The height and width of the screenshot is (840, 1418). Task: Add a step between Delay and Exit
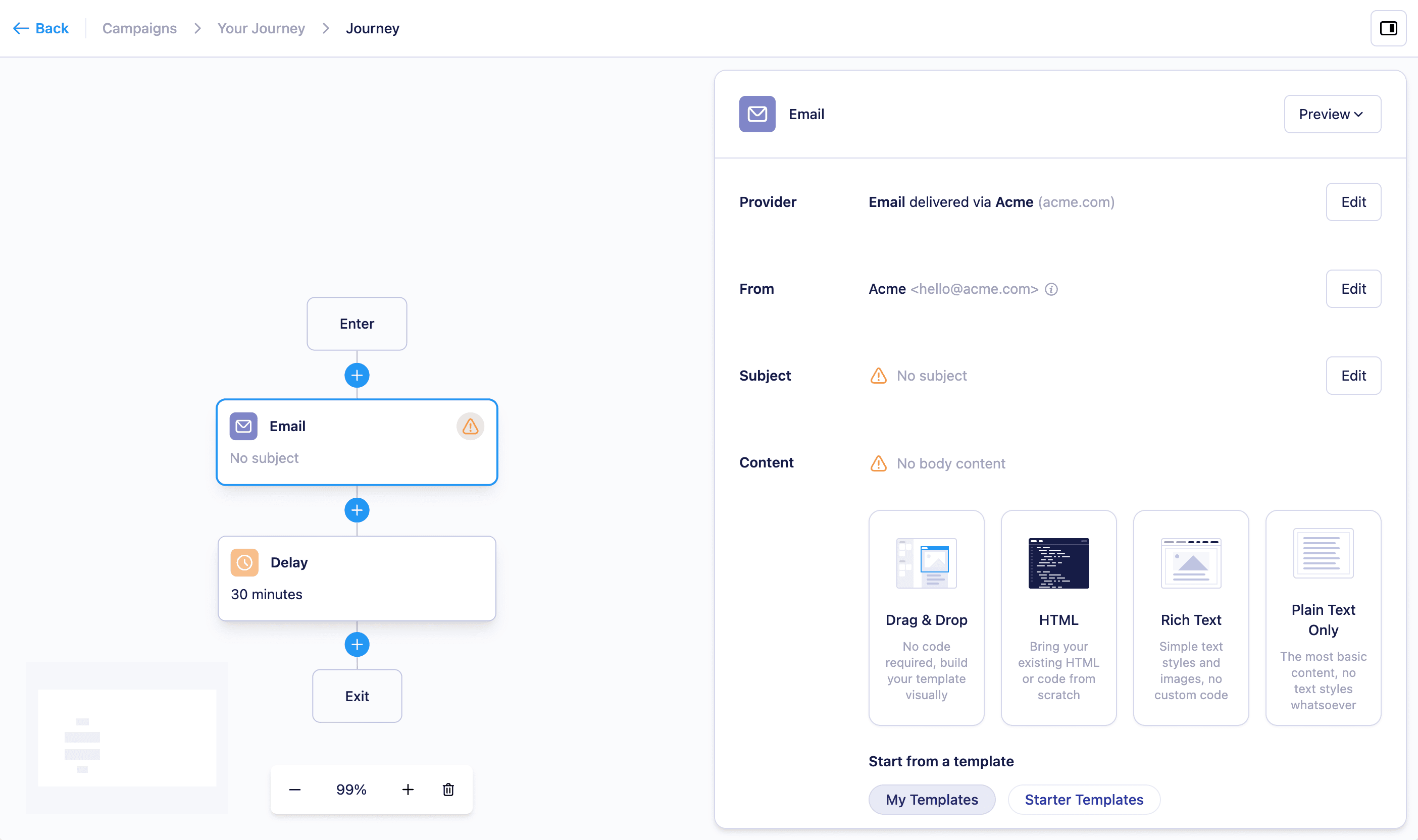coord(357,644)
